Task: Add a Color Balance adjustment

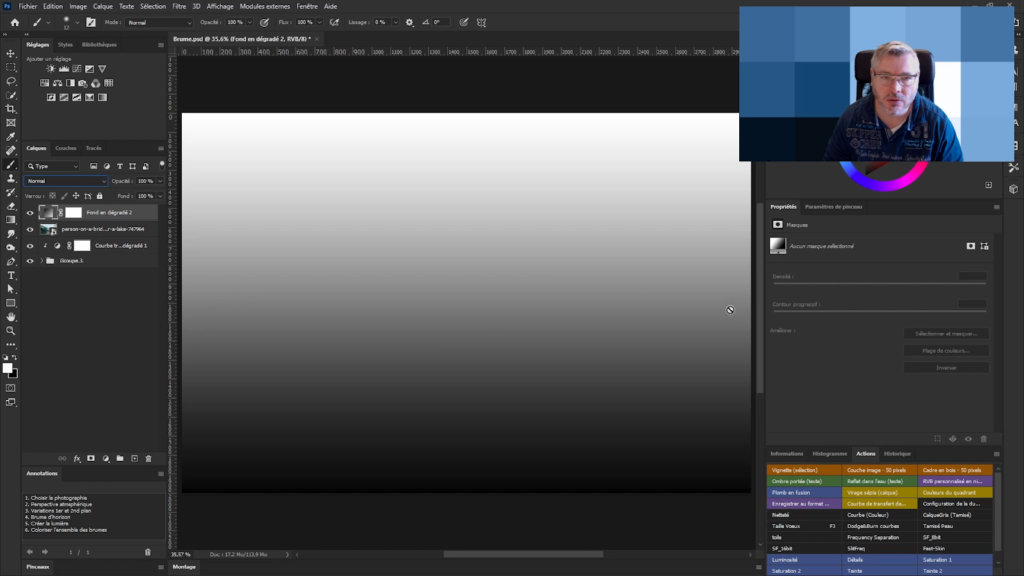Action: click(x=57, y=83)
